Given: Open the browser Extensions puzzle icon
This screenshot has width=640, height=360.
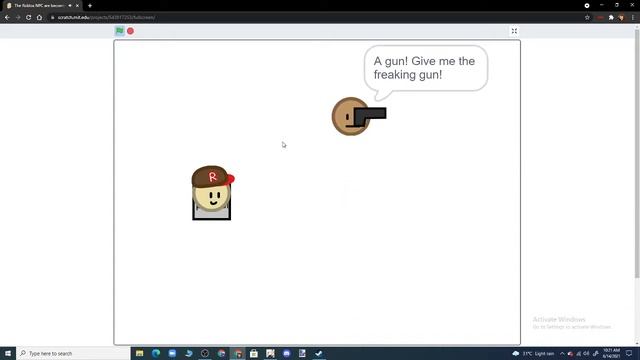Looking at the screenshot, I should pyautogui.click(x=611, y=18).
